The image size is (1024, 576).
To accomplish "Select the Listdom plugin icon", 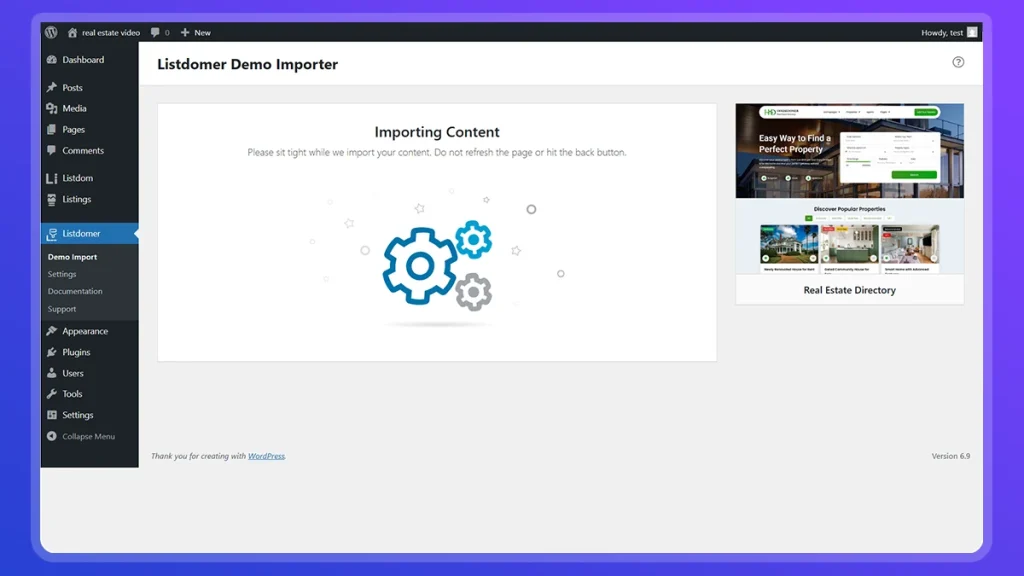I will [x=53, y=177].
